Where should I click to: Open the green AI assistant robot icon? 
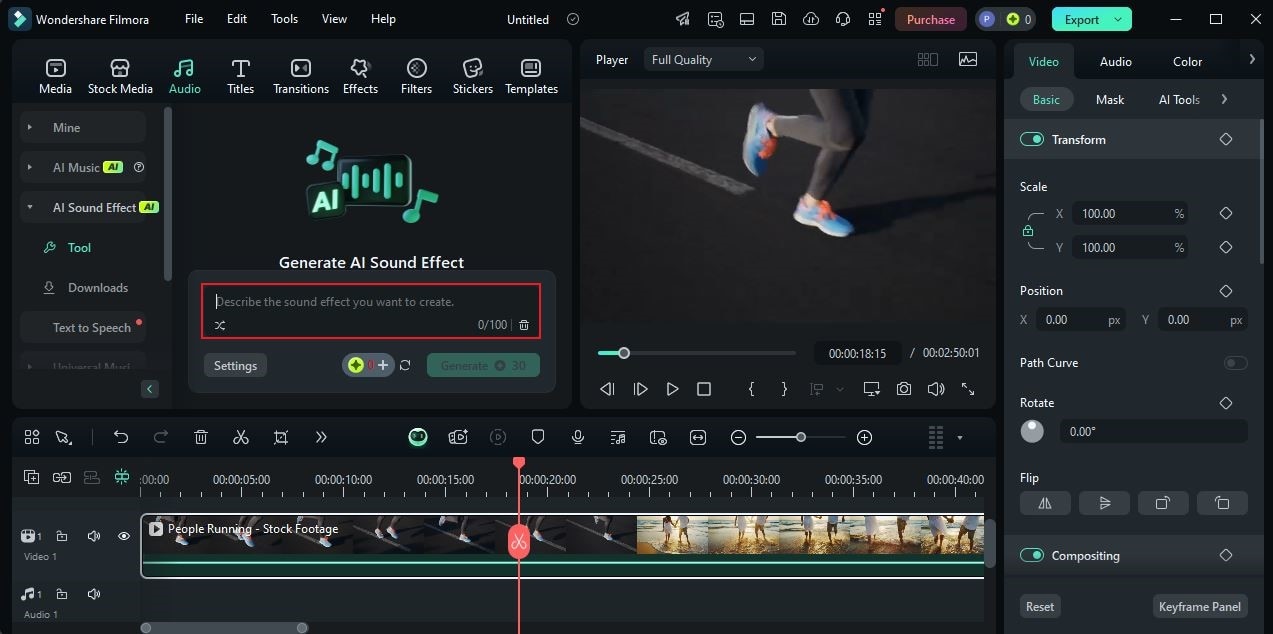(x=418, y=437)
